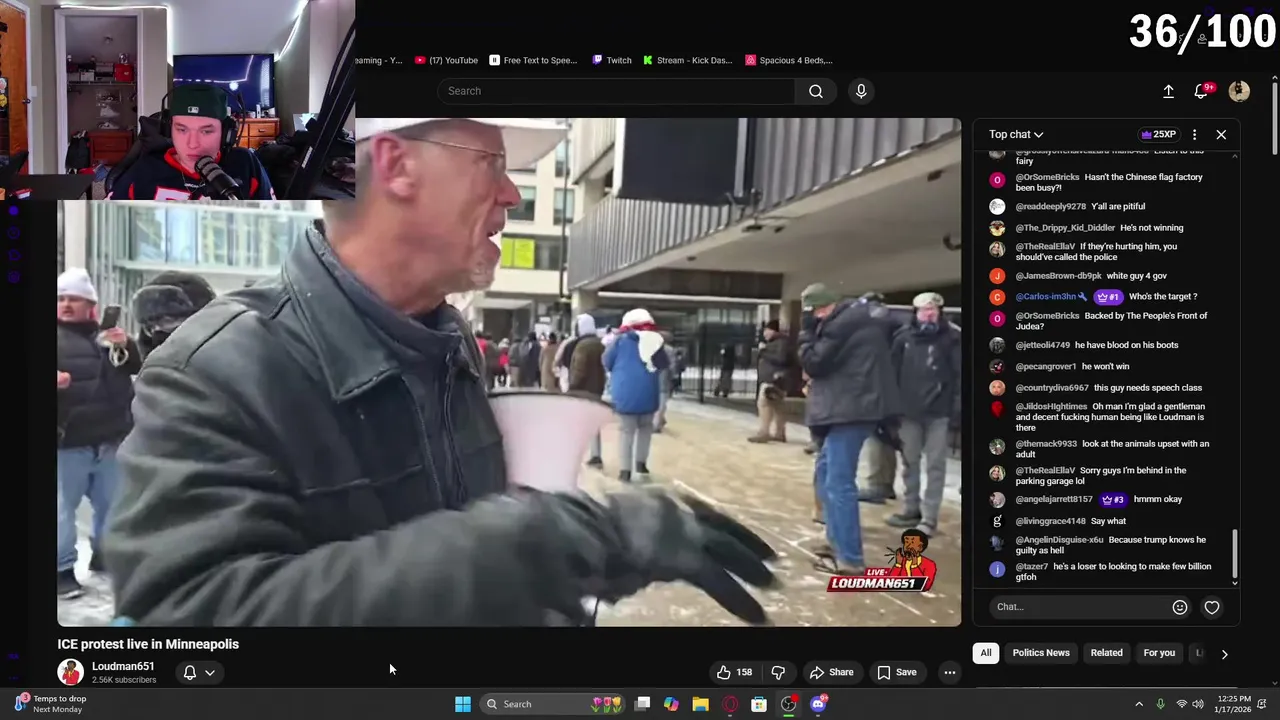
Task: Open Discord from the taskbar
Action: coord(819,704)
